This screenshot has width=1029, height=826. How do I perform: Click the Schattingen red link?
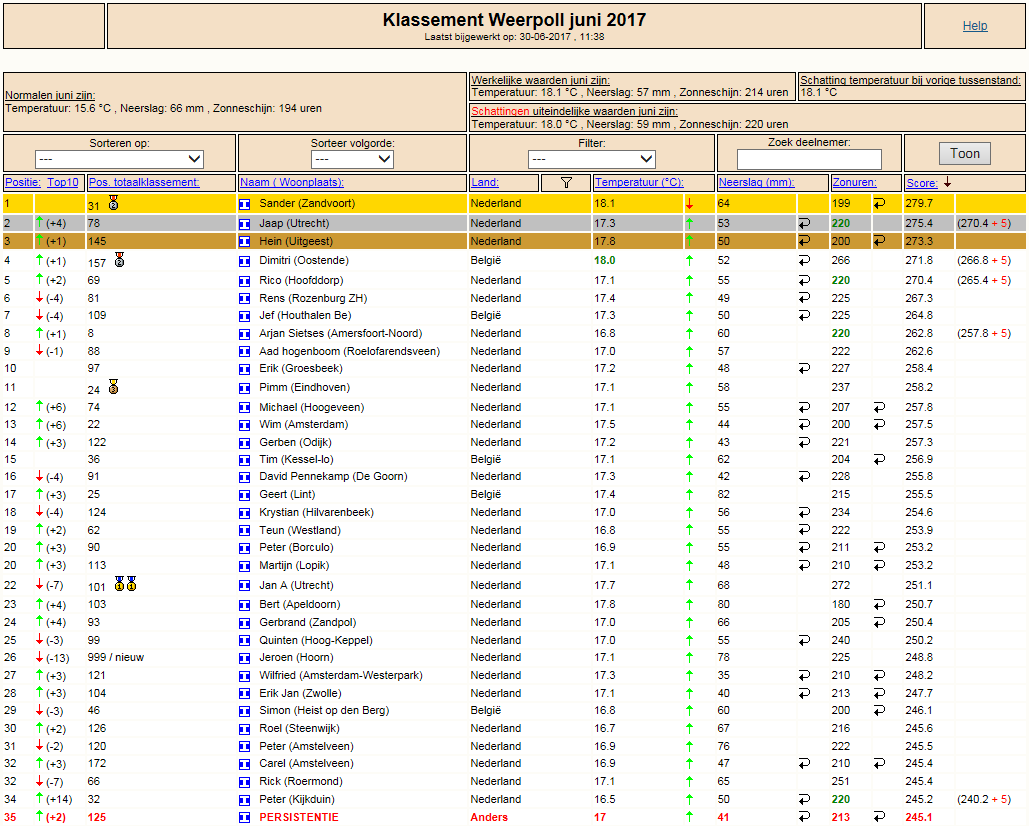click(500, 112)
